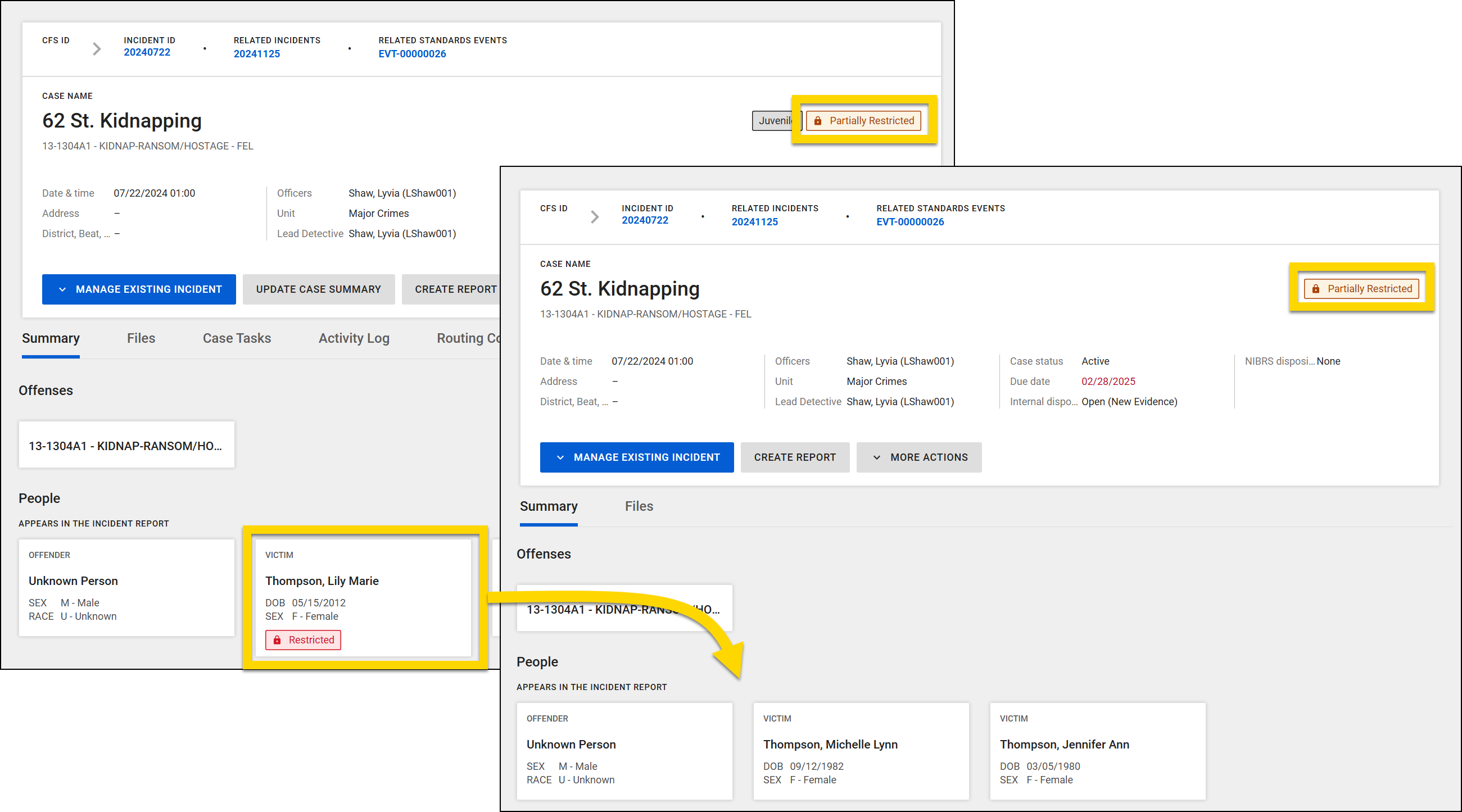Screen dimensions: 1462x812
Task: Select the Summary tab on back window
Action: 548,506
